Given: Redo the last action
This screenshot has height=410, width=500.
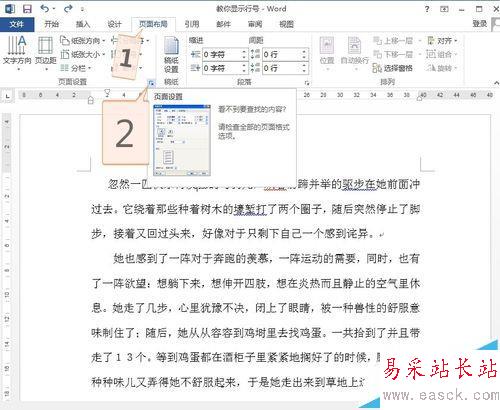Looking at the screenshot, I should 68,9.
